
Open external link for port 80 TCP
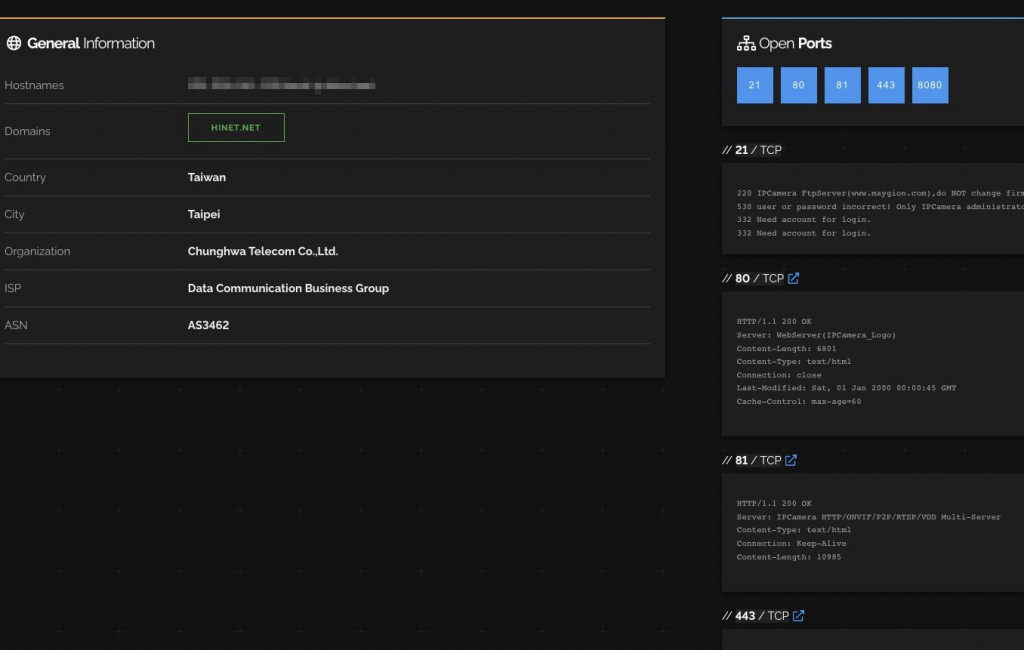793,278
